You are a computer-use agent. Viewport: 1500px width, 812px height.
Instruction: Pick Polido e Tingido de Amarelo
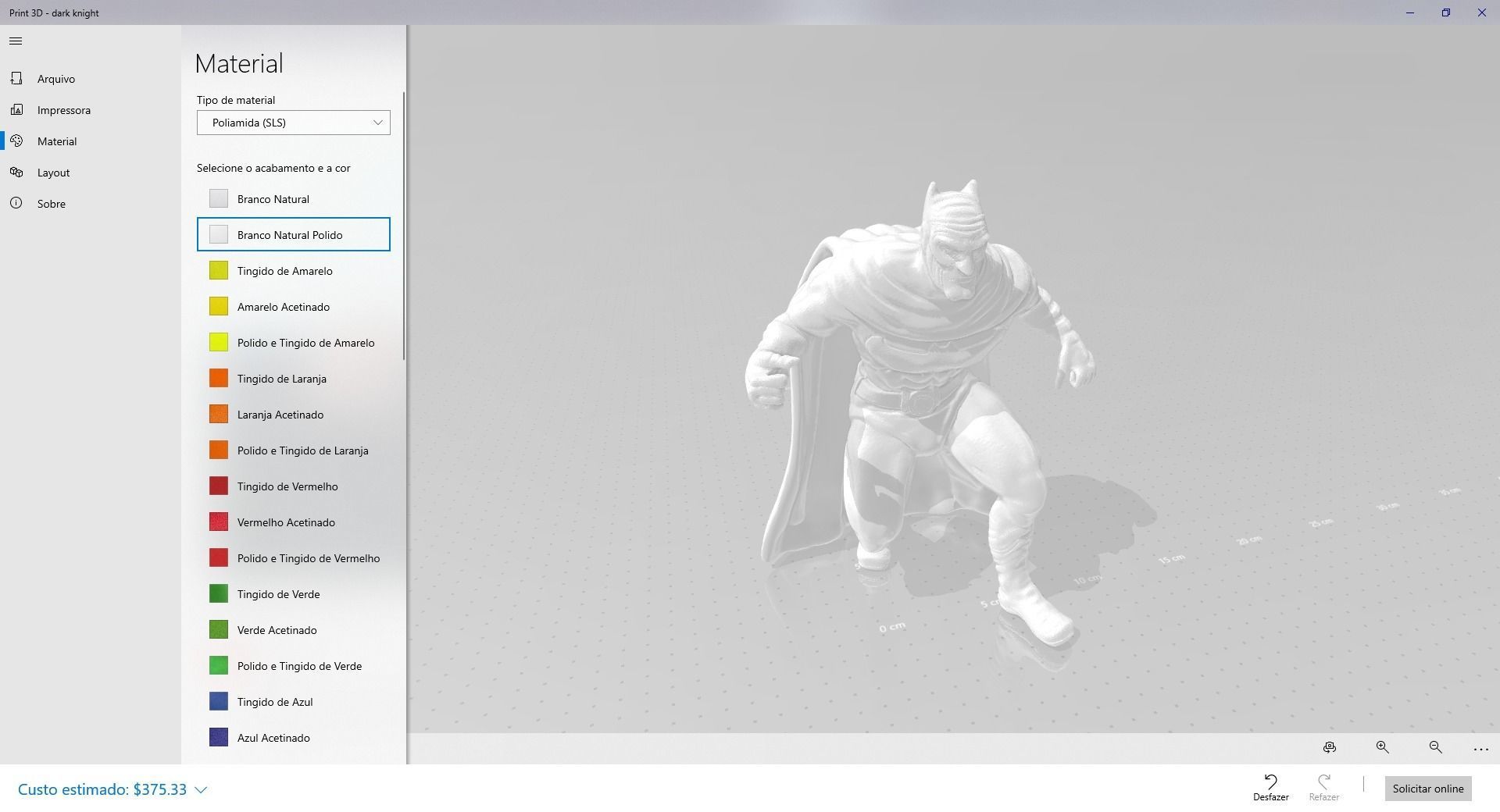(294, 343)
